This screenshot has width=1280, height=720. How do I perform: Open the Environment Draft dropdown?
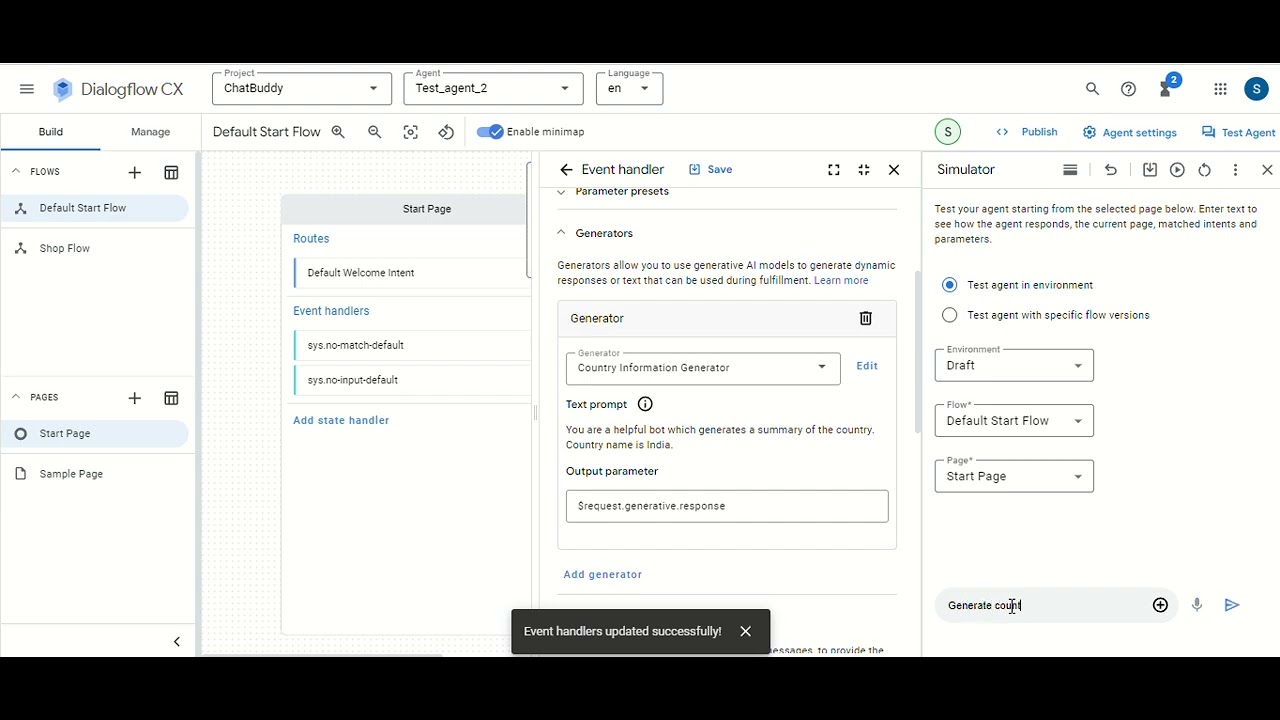pyautogui.click(x=1014, y=365)
